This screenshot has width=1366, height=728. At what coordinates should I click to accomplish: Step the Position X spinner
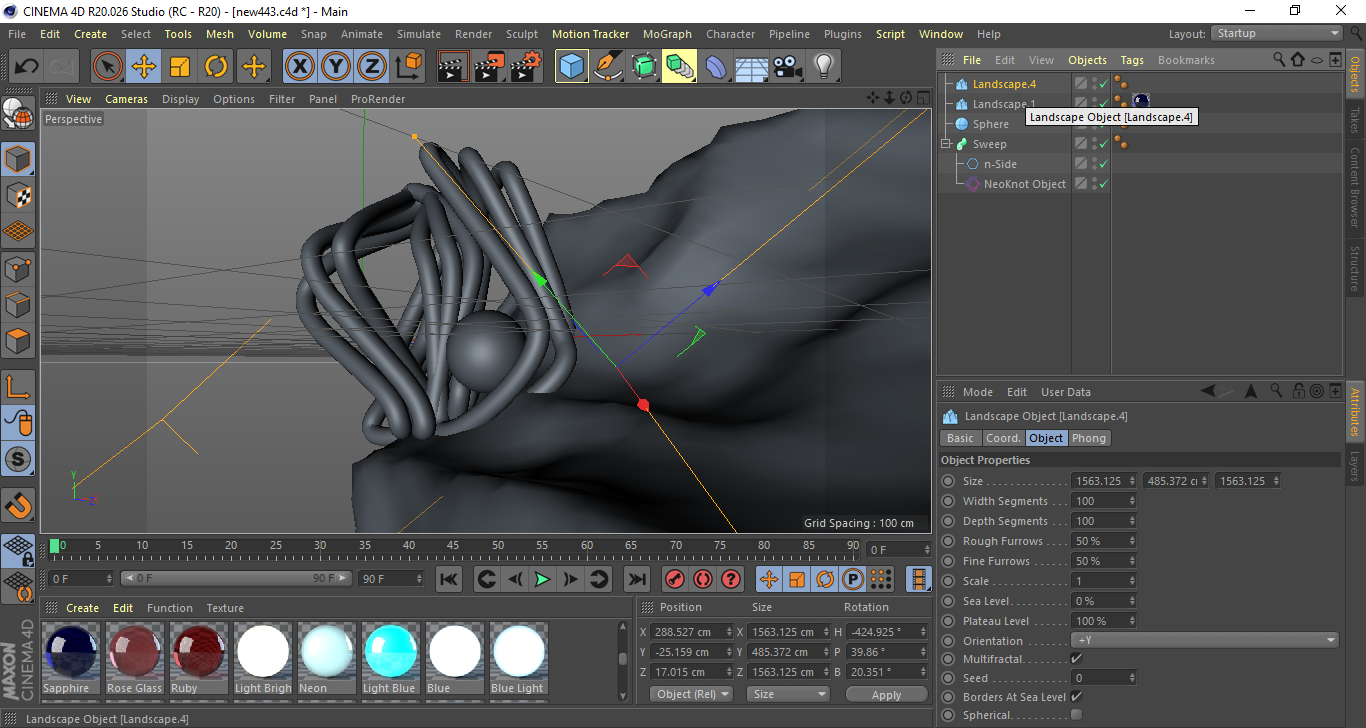coord(728,632)
